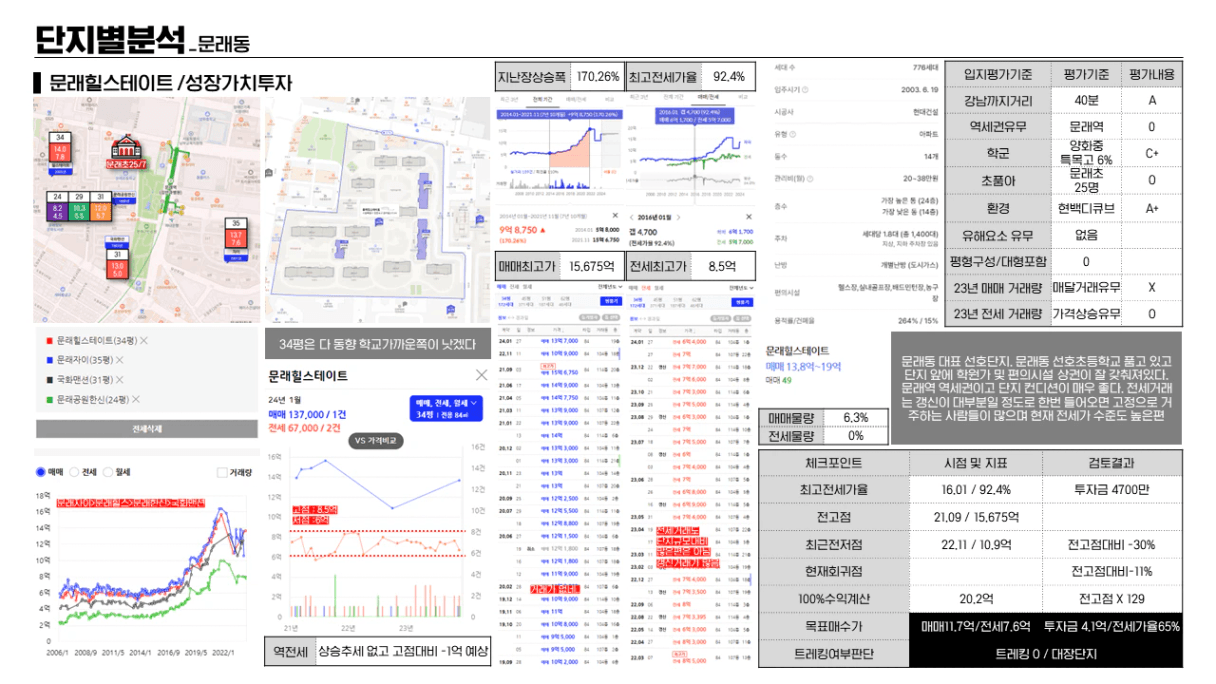Click the 지난장상승폭 label

point(532,77)
